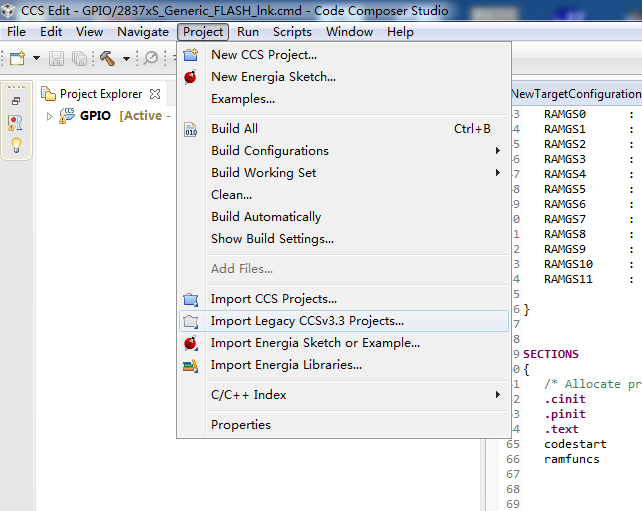Expand Build Working Set submenu
This screenshot has height=511, width=642.
point(344,173)
